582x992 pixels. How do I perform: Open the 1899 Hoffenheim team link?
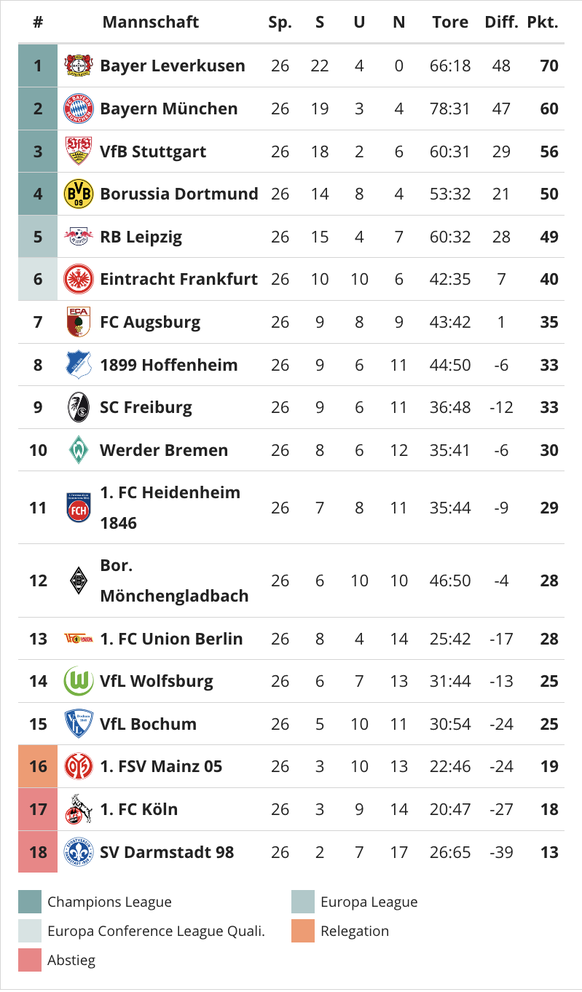[x=168, y=365]
